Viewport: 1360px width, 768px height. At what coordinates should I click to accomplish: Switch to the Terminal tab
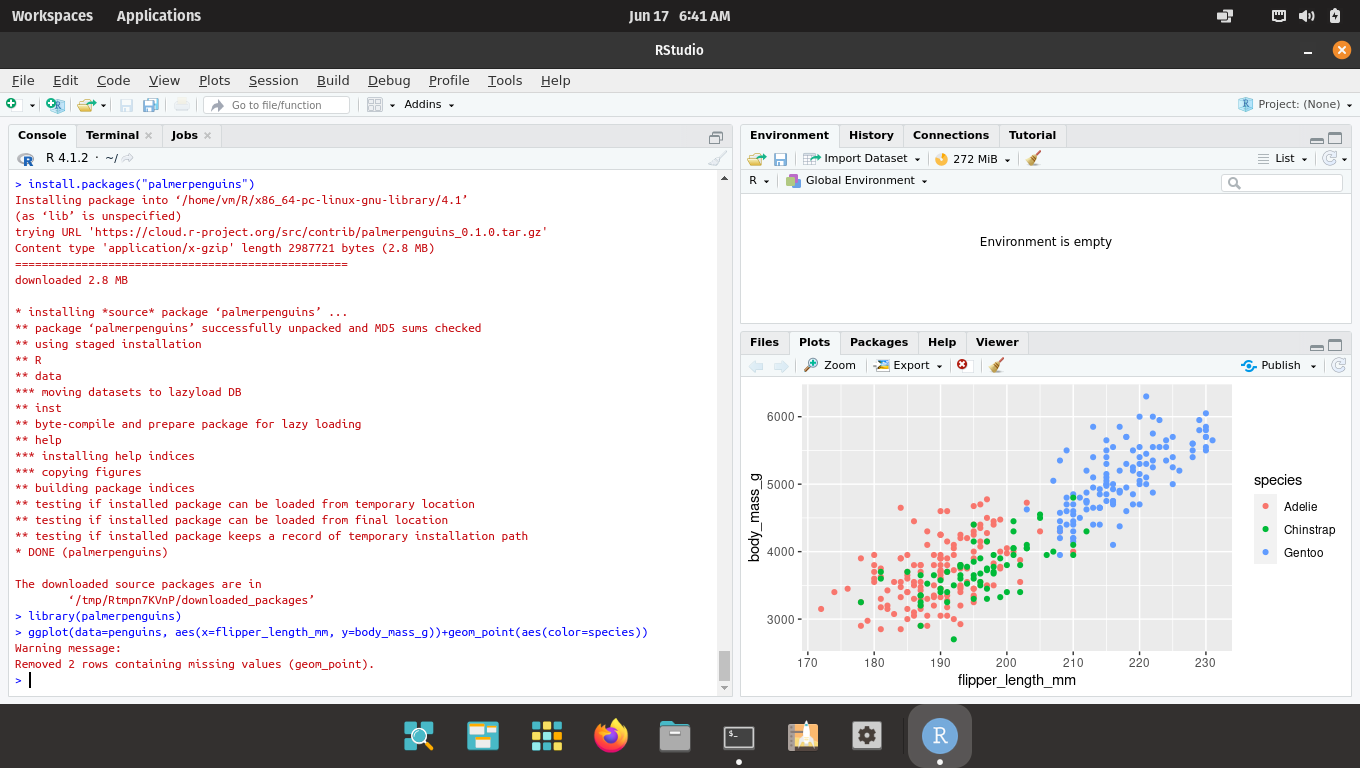[112, 135]
